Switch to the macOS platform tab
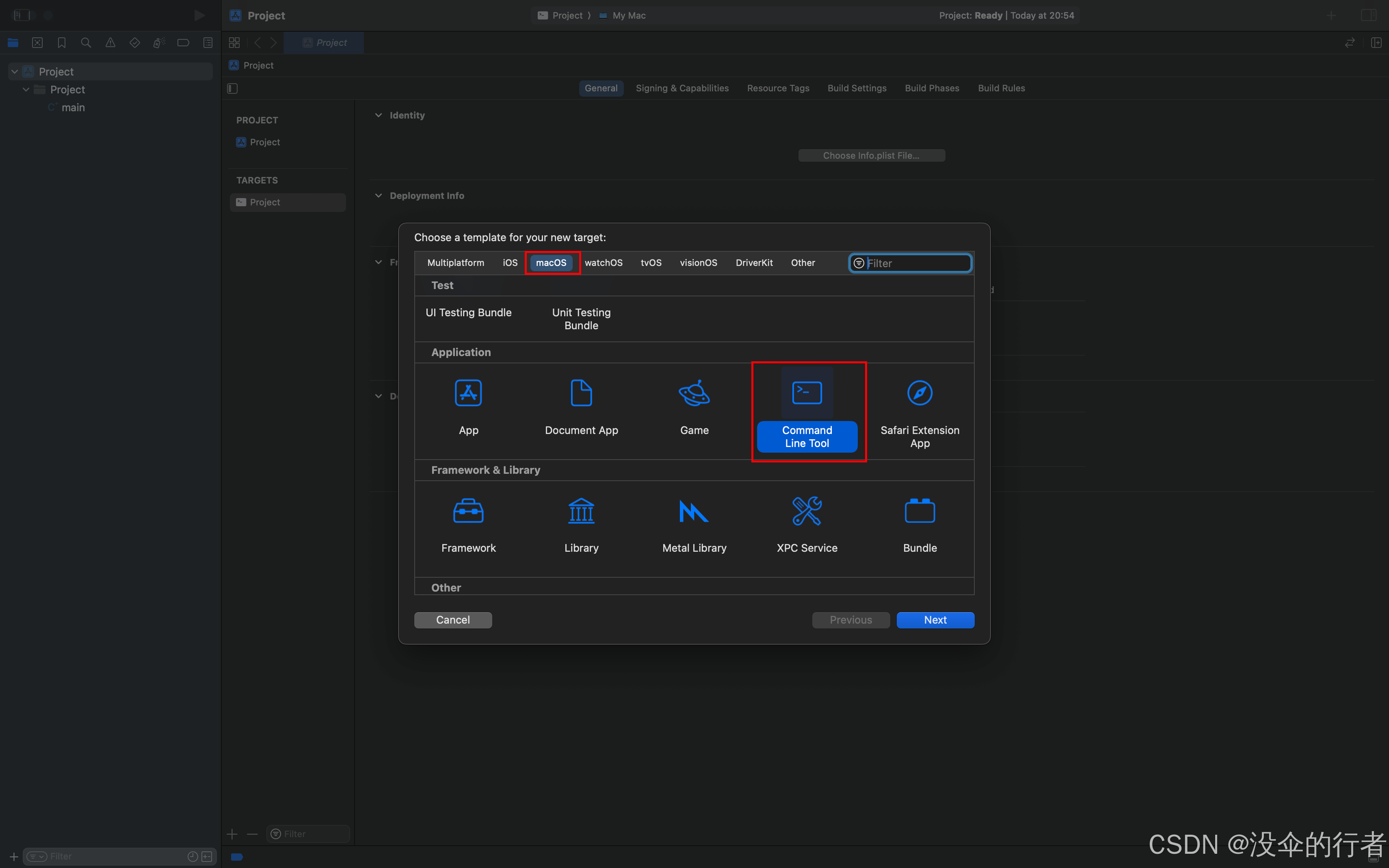The image size is (1389, 868). point(551,262)
